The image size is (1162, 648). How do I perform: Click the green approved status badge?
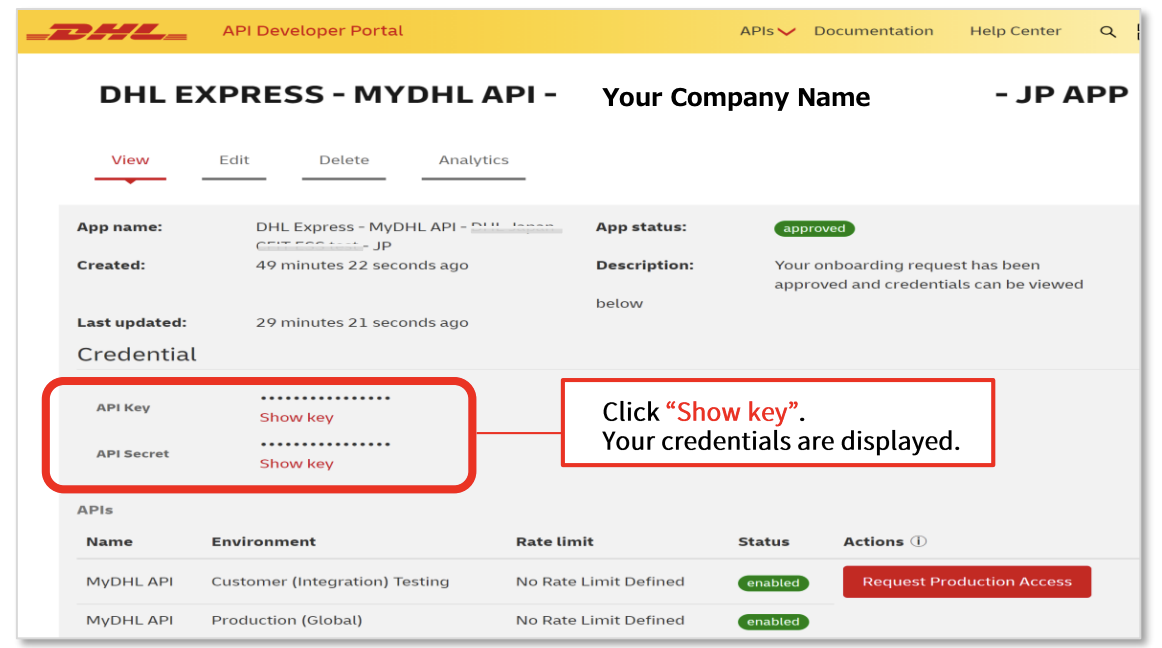click(x=814, y=228)
